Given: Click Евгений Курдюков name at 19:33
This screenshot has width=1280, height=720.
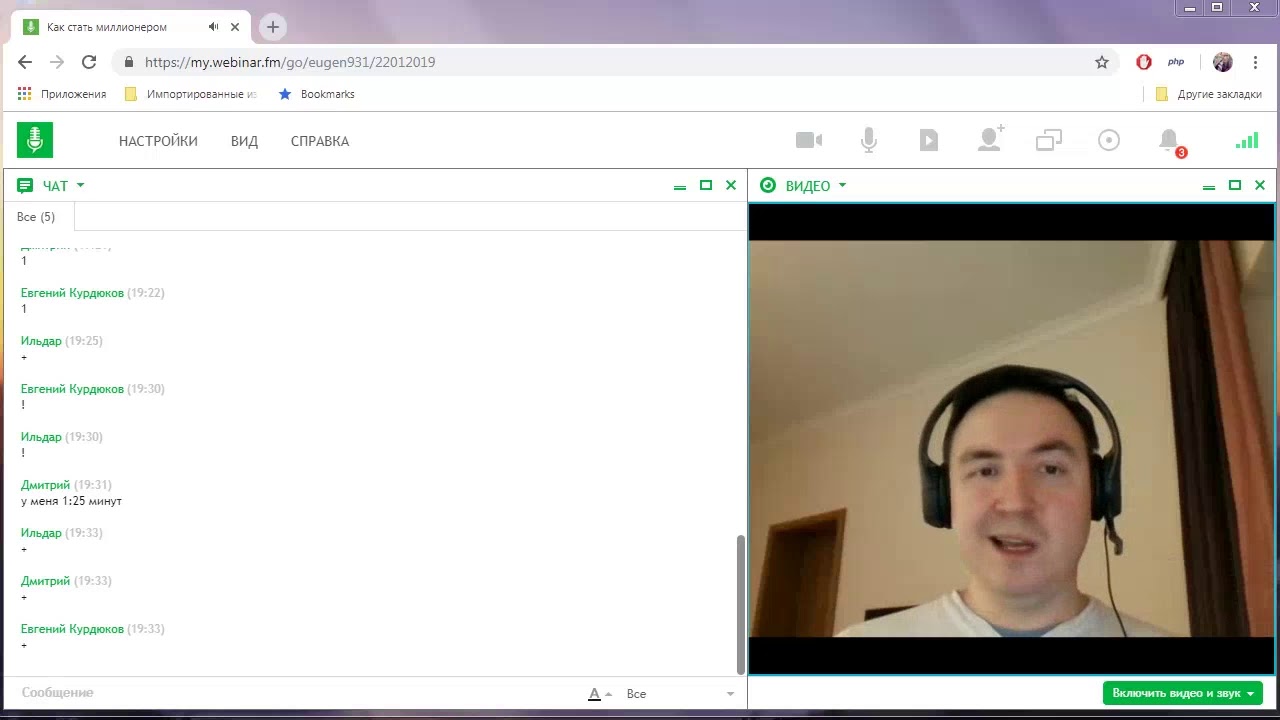Looking at the screenshot, I should (72, 629).
